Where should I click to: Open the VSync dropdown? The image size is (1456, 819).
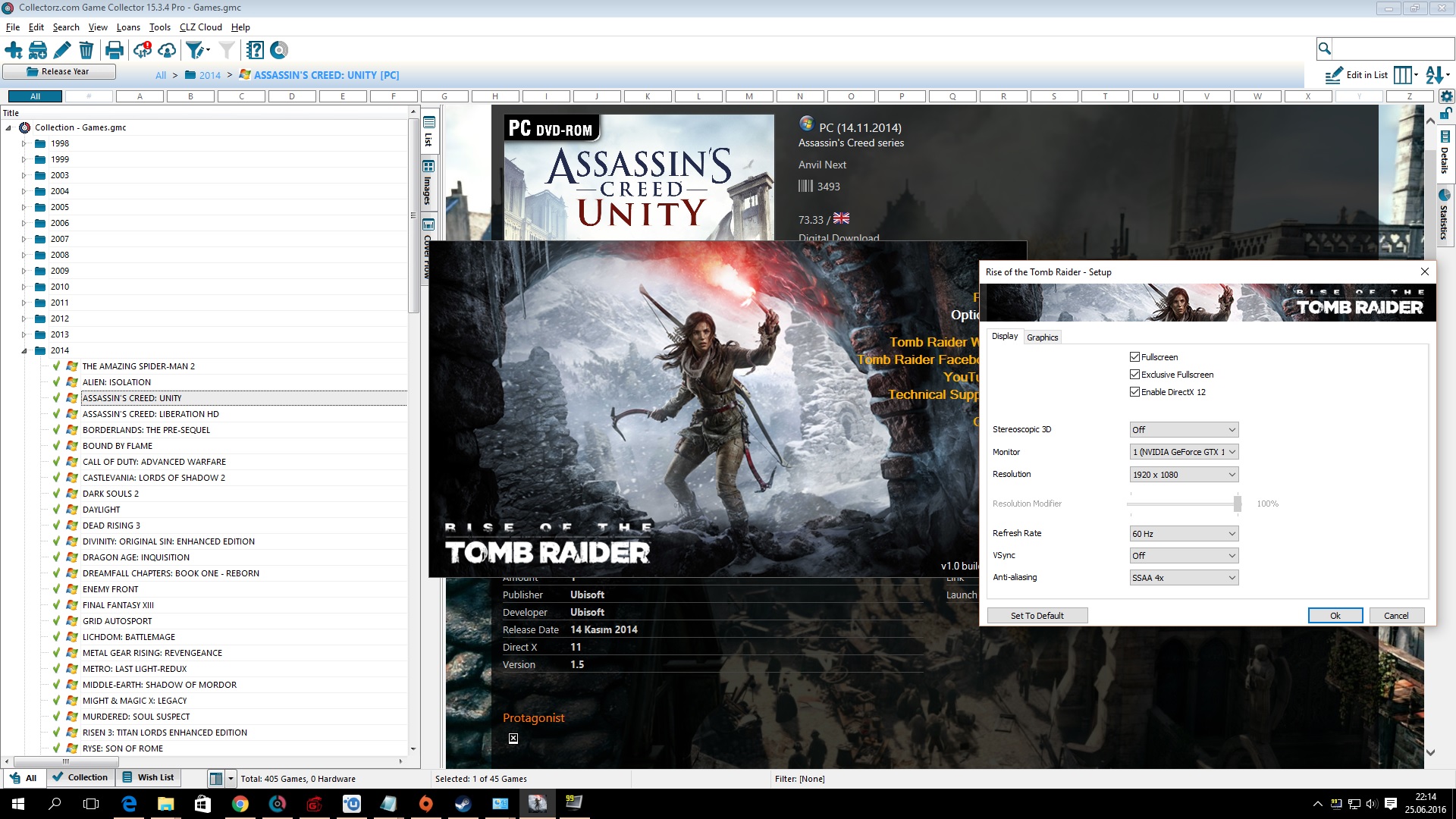point(1184,556)
